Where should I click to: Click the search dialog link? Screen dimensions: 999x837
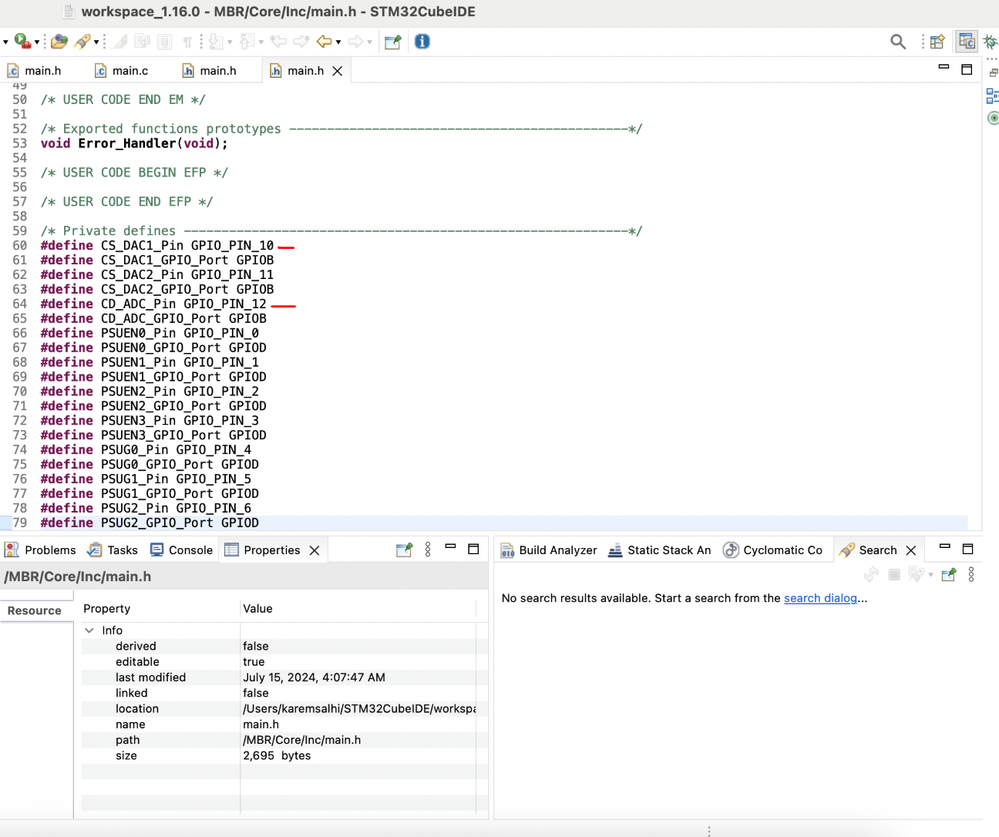click(820, 598)
